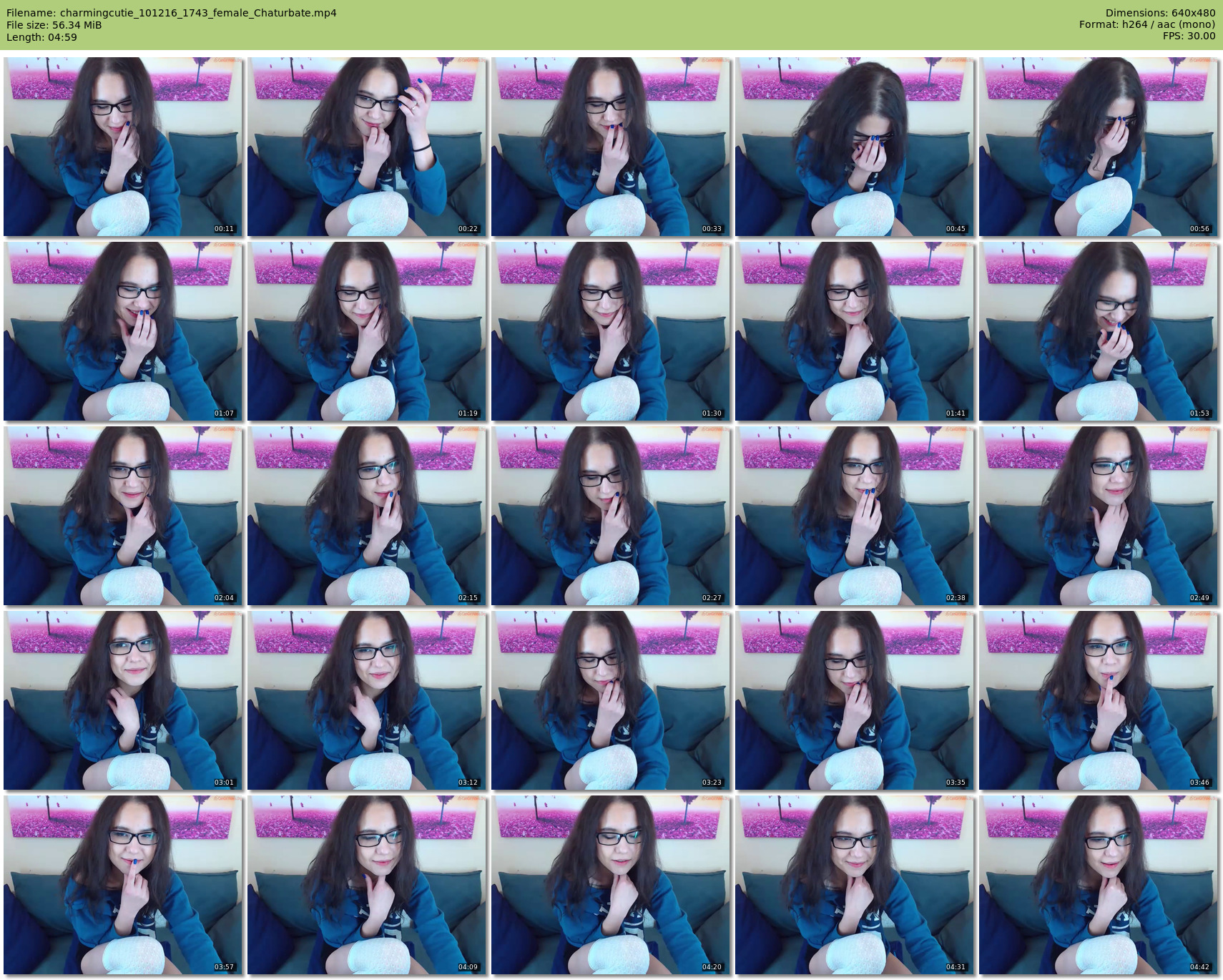Select the 03:57 preview frame
Image resolution: width=1223 pixels, height=980 pixels.
tap(123, 885)
